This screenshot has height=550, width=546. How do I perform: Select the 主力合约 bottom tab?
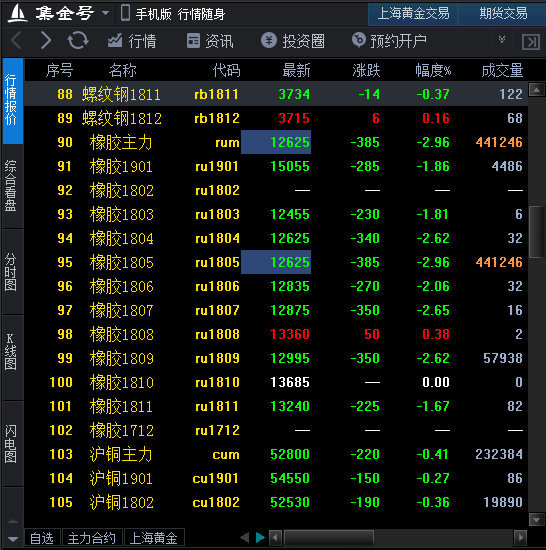pyautogui.click(x=92, y=538)
